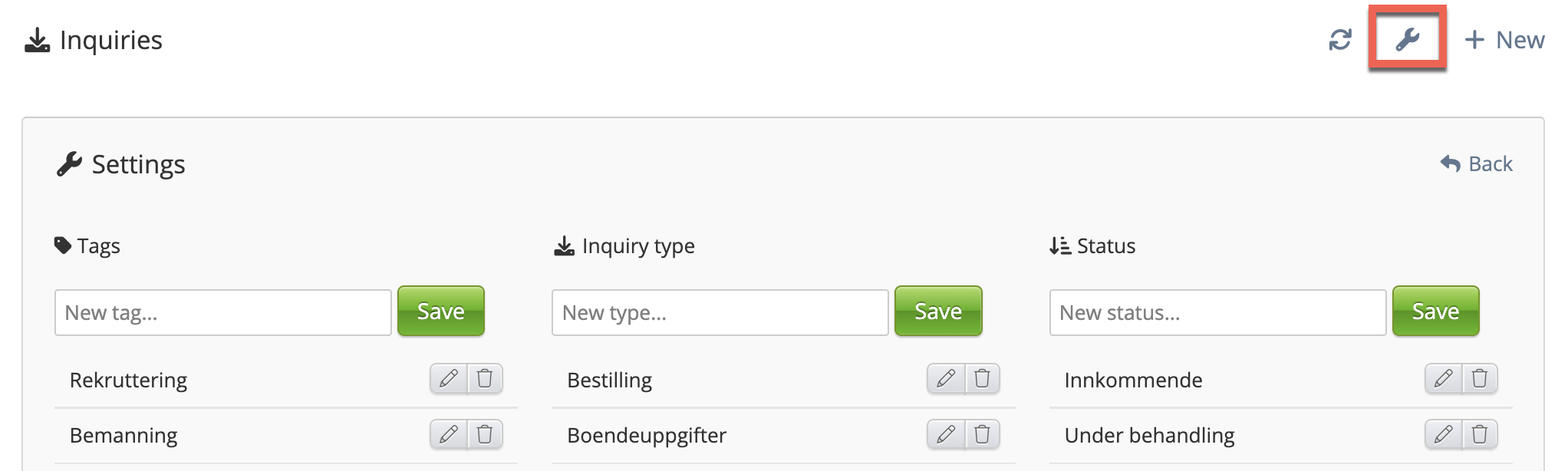This screenshot has height=471, width=1568.
Task: Delete the Rekruttering tag
Action: pyautogui.click(x=485, y=378)
